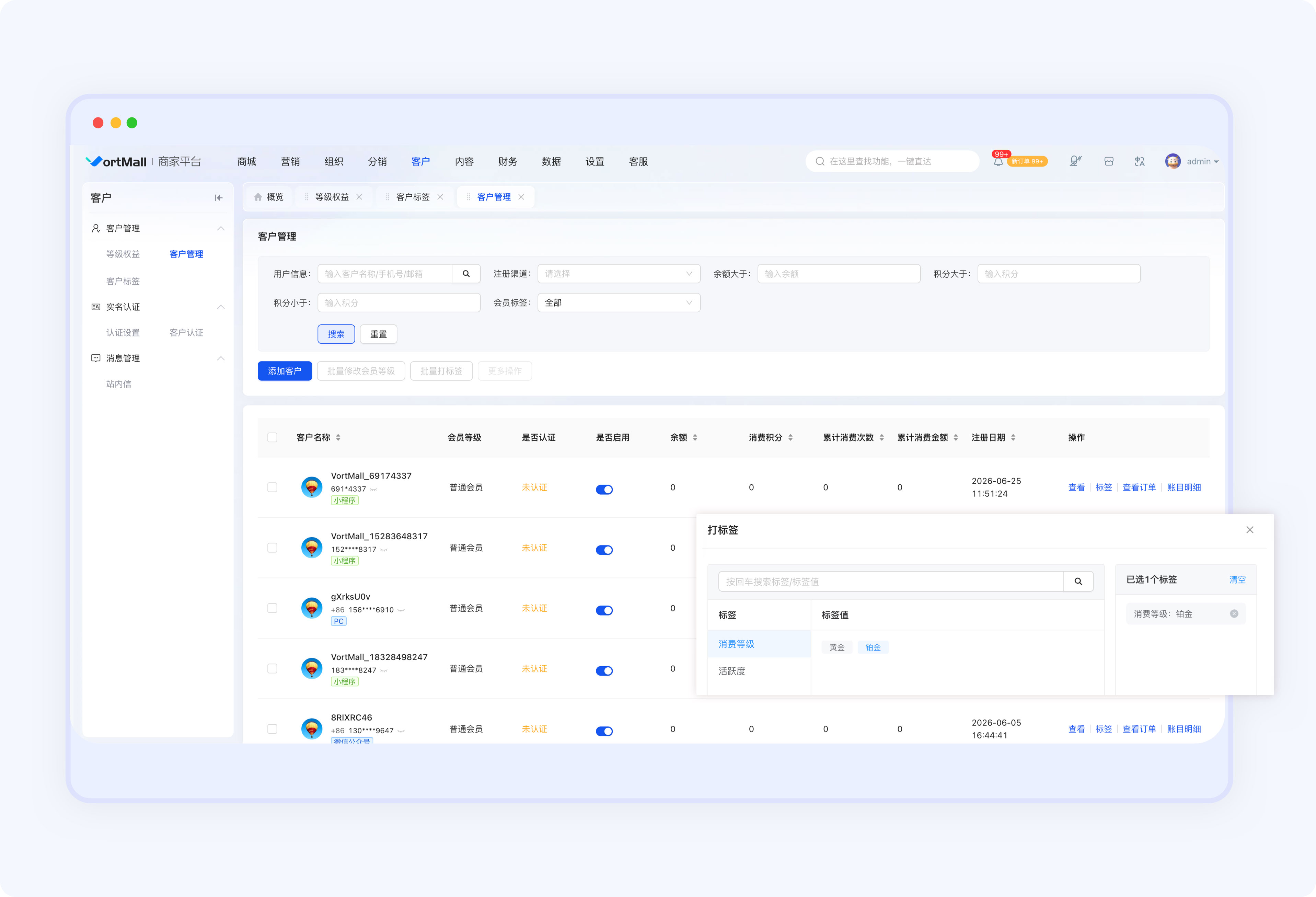Open the 注册渠道 dropdown
The image size is (1316, 897).
click(619, 274)
